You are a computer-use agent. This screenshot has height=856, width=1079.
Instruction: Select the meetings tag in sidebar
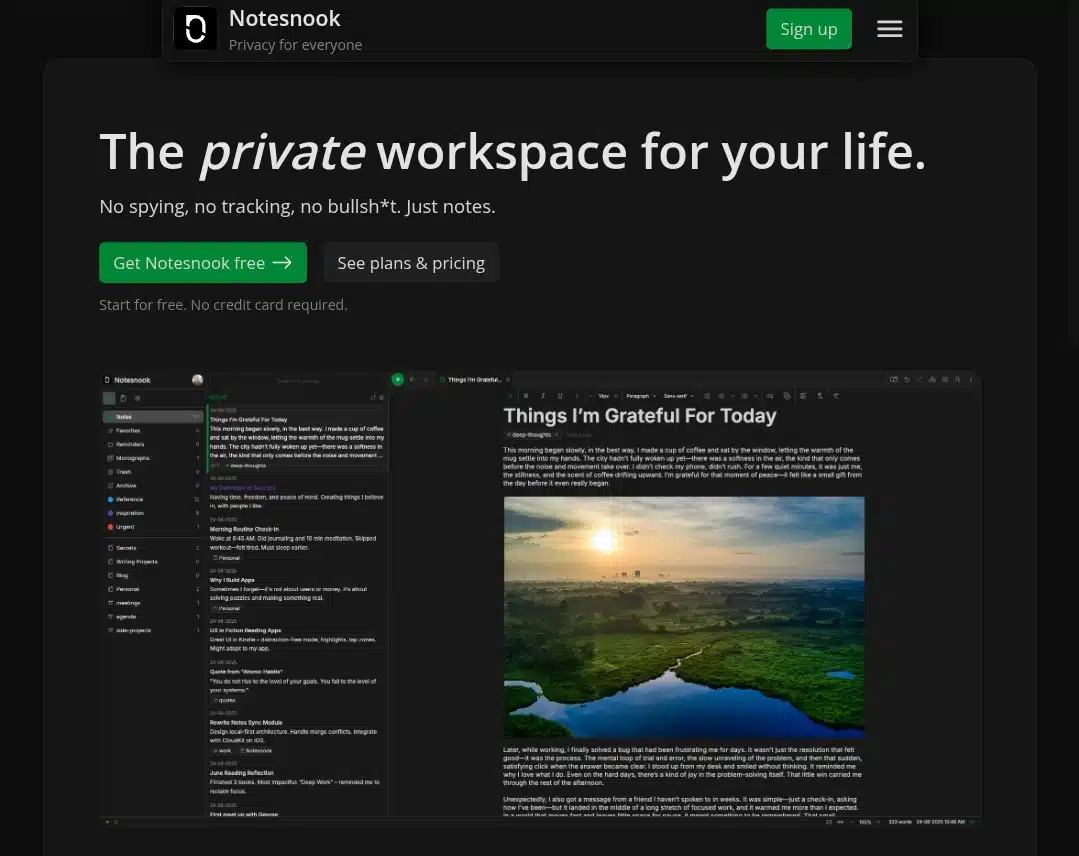(x=153, y=603)
